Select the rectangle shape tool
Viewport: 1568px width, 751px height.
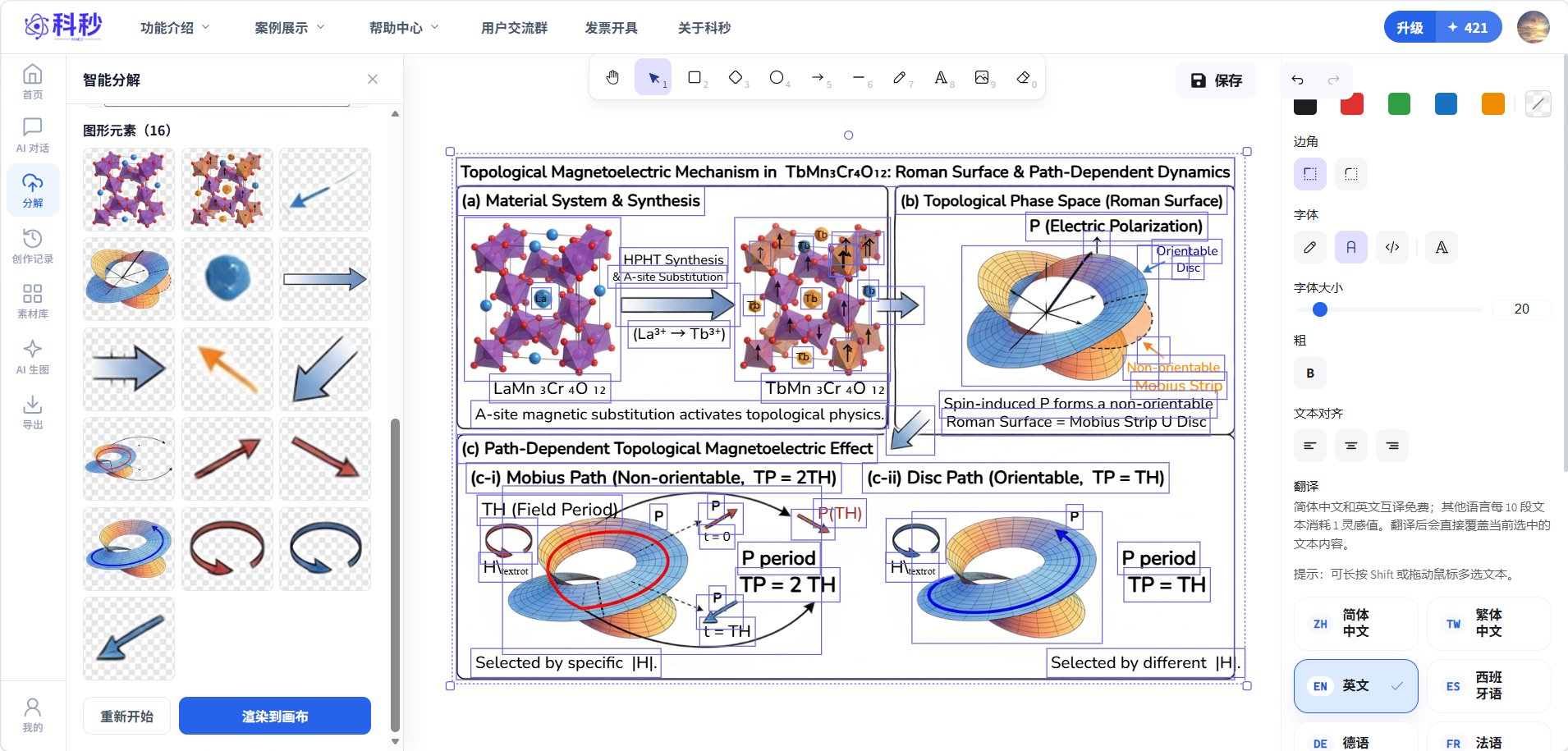pyautogui.click(x=695, y=78)
